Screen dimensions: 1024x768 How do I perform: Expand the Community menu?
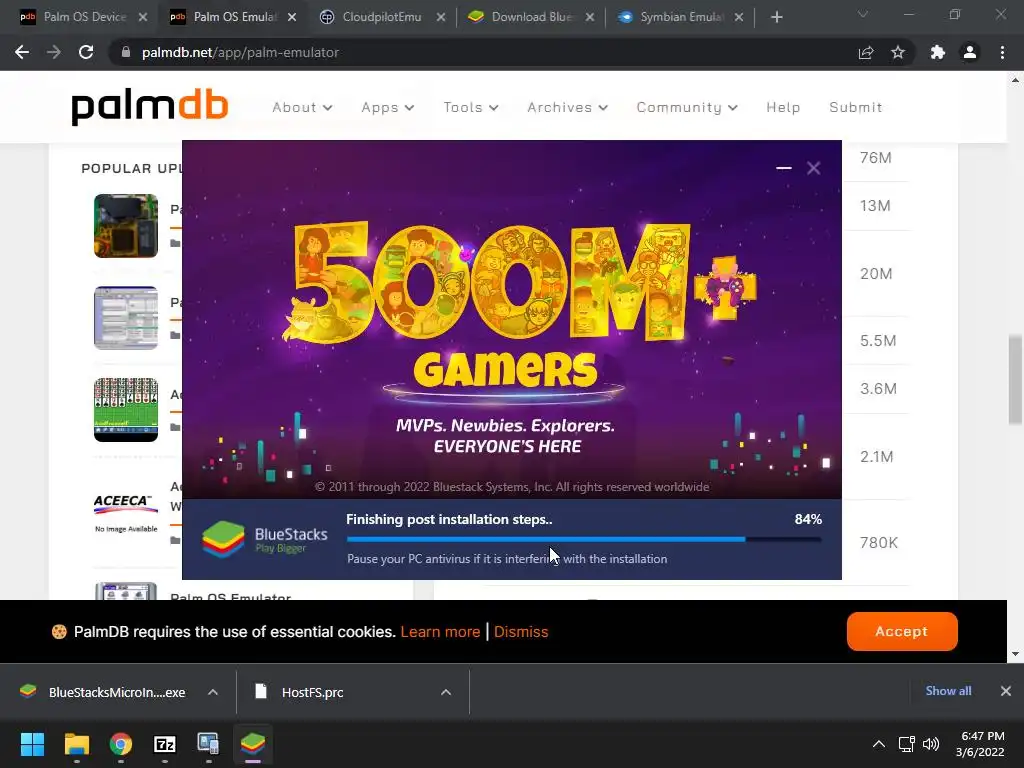687,107
